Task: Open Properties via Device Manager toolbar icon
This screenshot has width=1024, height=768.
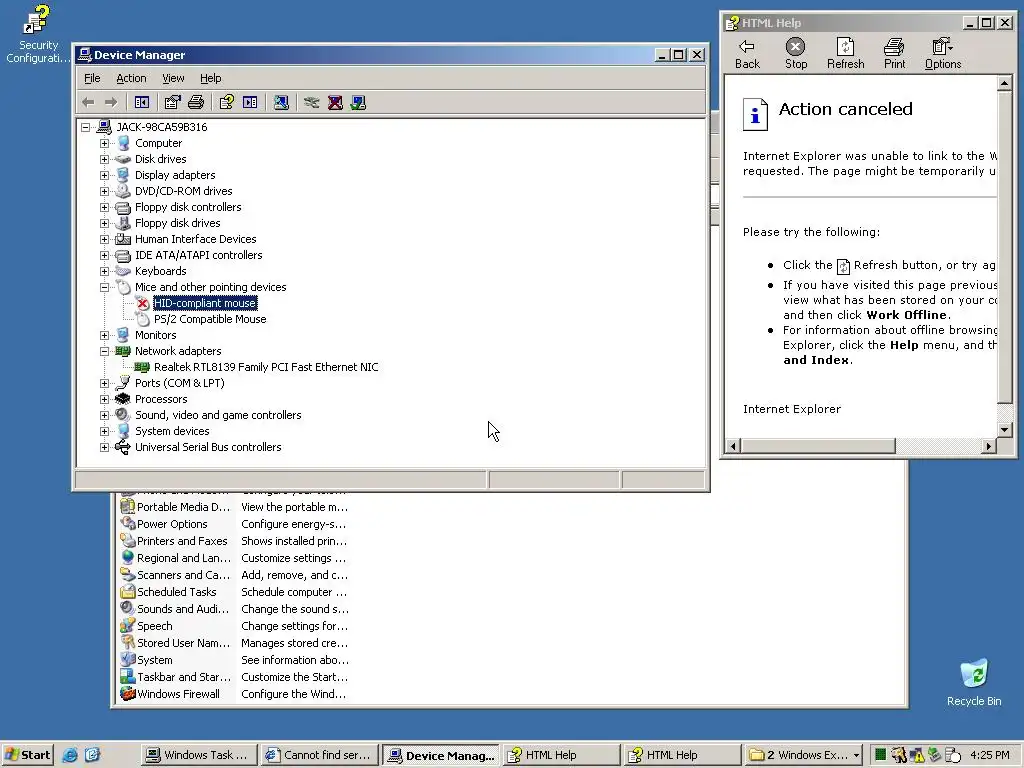Action: tap(172, 103)
